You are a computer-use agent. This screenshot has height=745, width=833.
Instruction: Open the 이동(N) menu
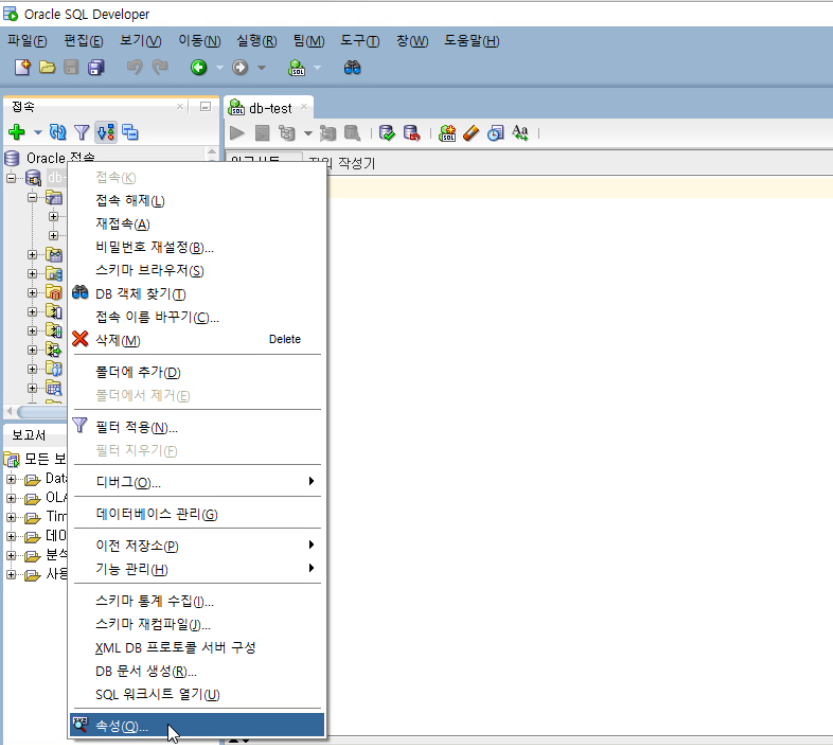(x=199, y=41)
